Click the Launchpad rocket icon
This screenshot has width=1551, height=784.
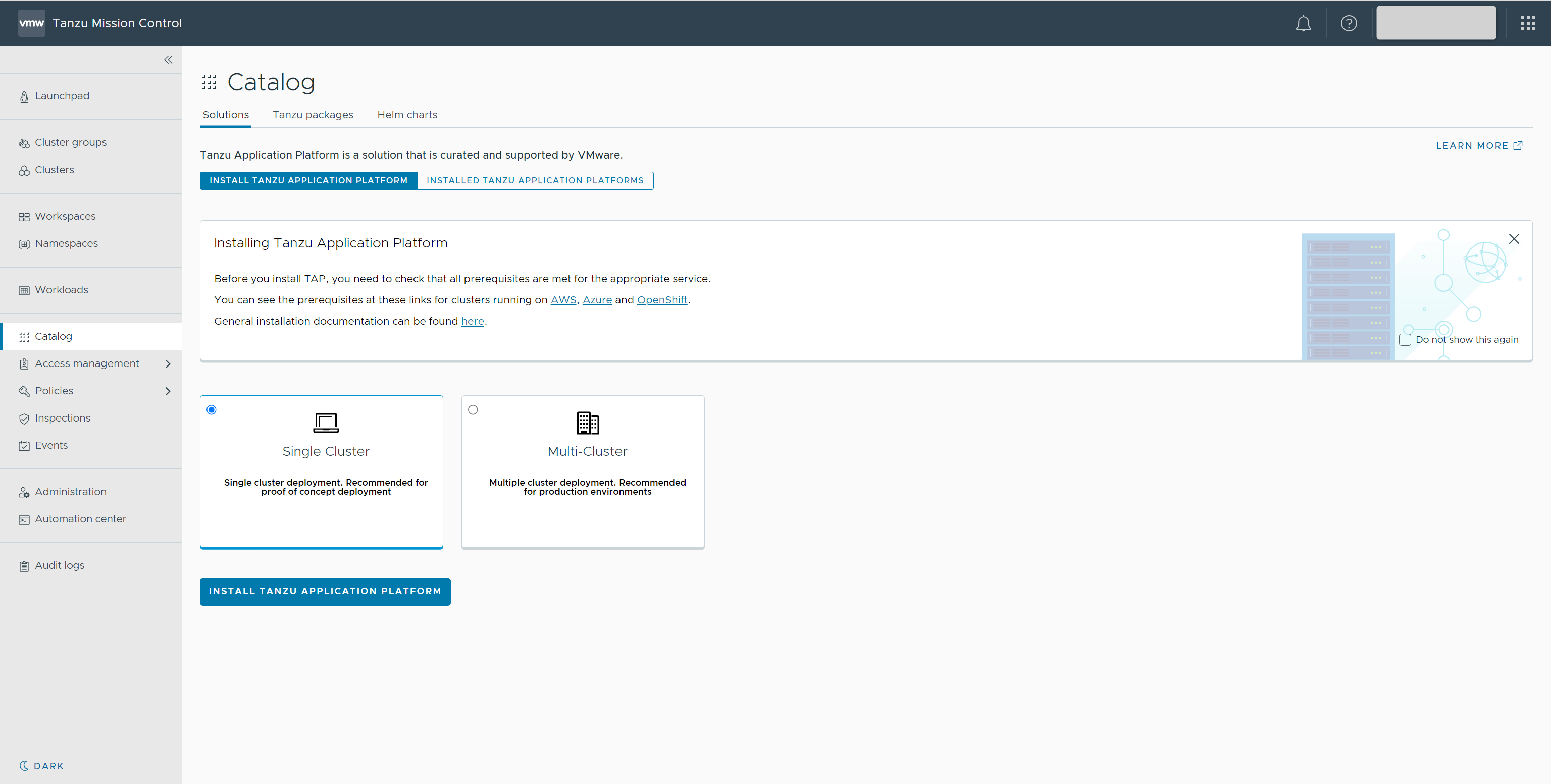click(x=24, y=96)
